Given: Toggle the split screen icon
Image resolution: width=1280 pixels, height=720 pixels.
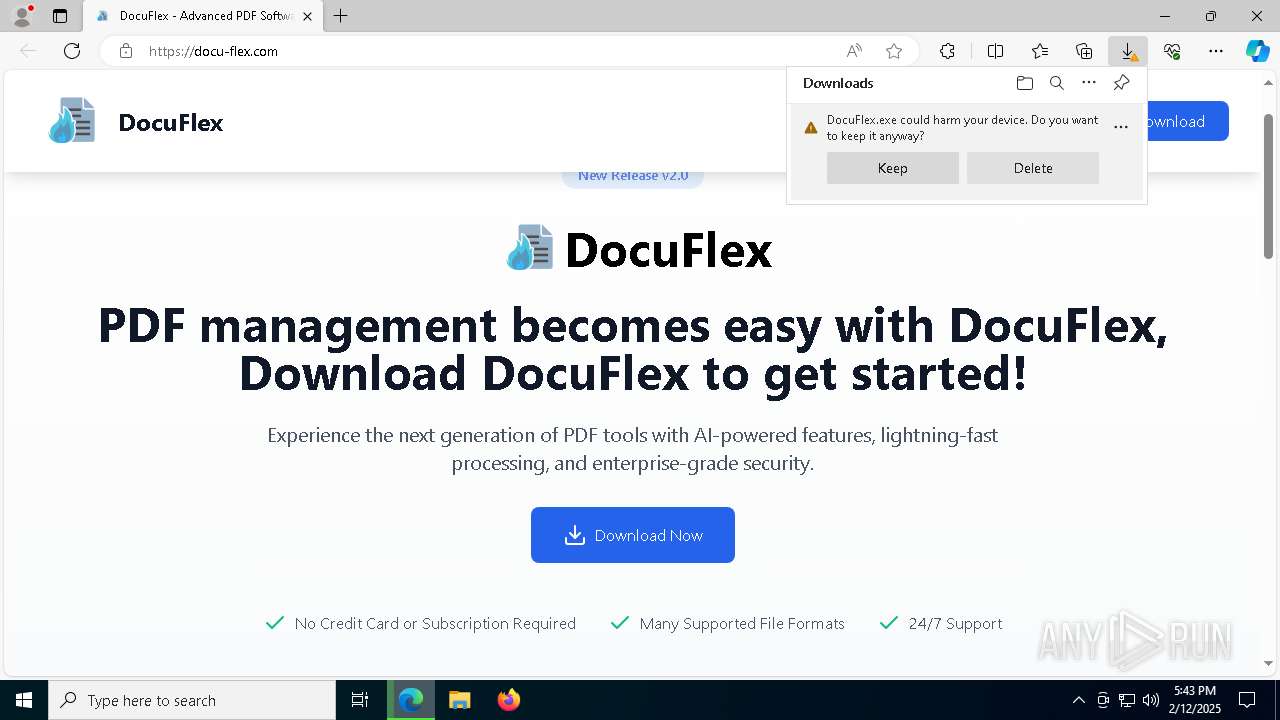Looking at the screenshot, I should click(x=995, y=51).
